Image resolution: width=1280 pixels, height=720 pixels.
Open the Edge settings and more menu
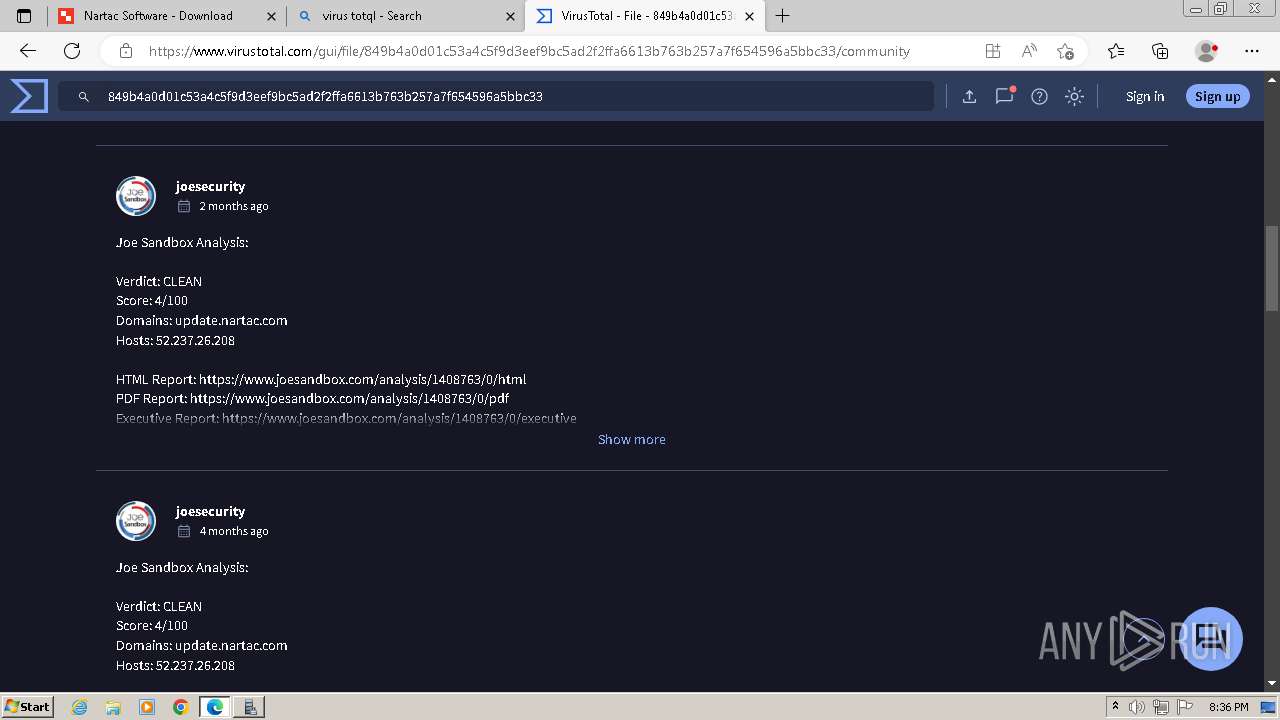[1252, 51]
